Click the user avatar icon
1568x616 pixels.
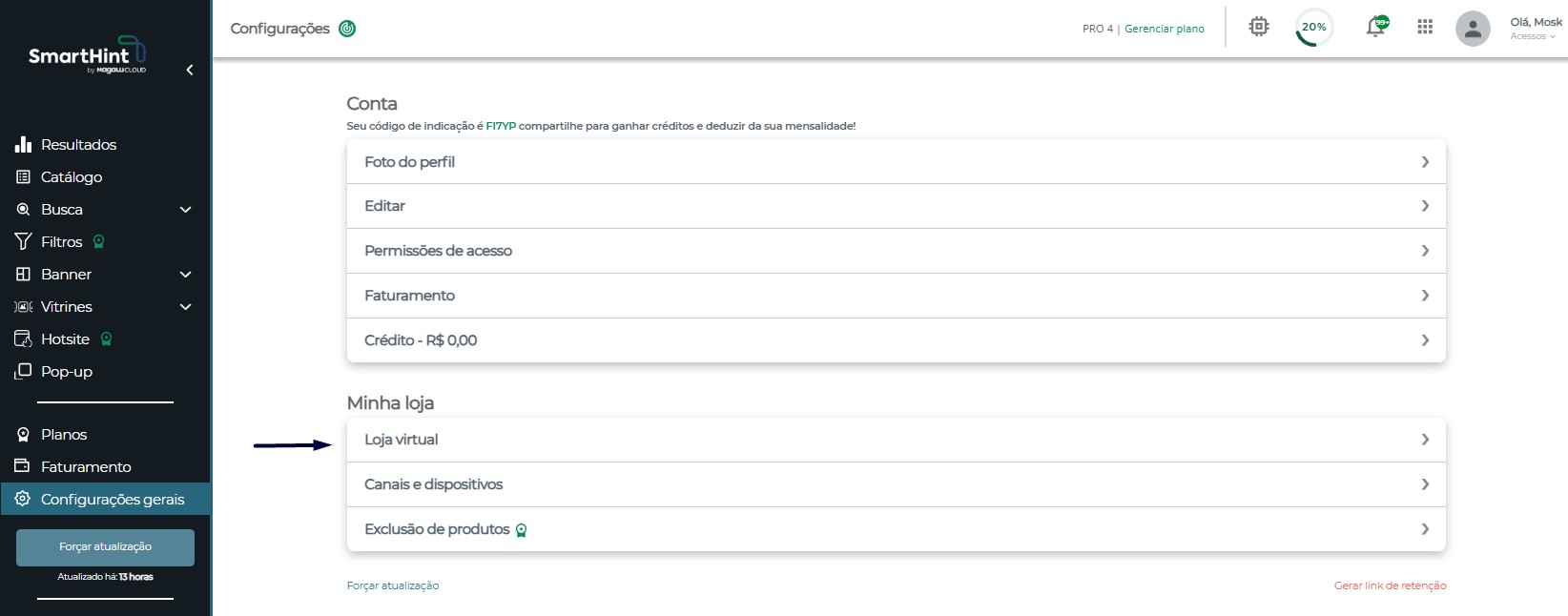tap(1473, 29)
